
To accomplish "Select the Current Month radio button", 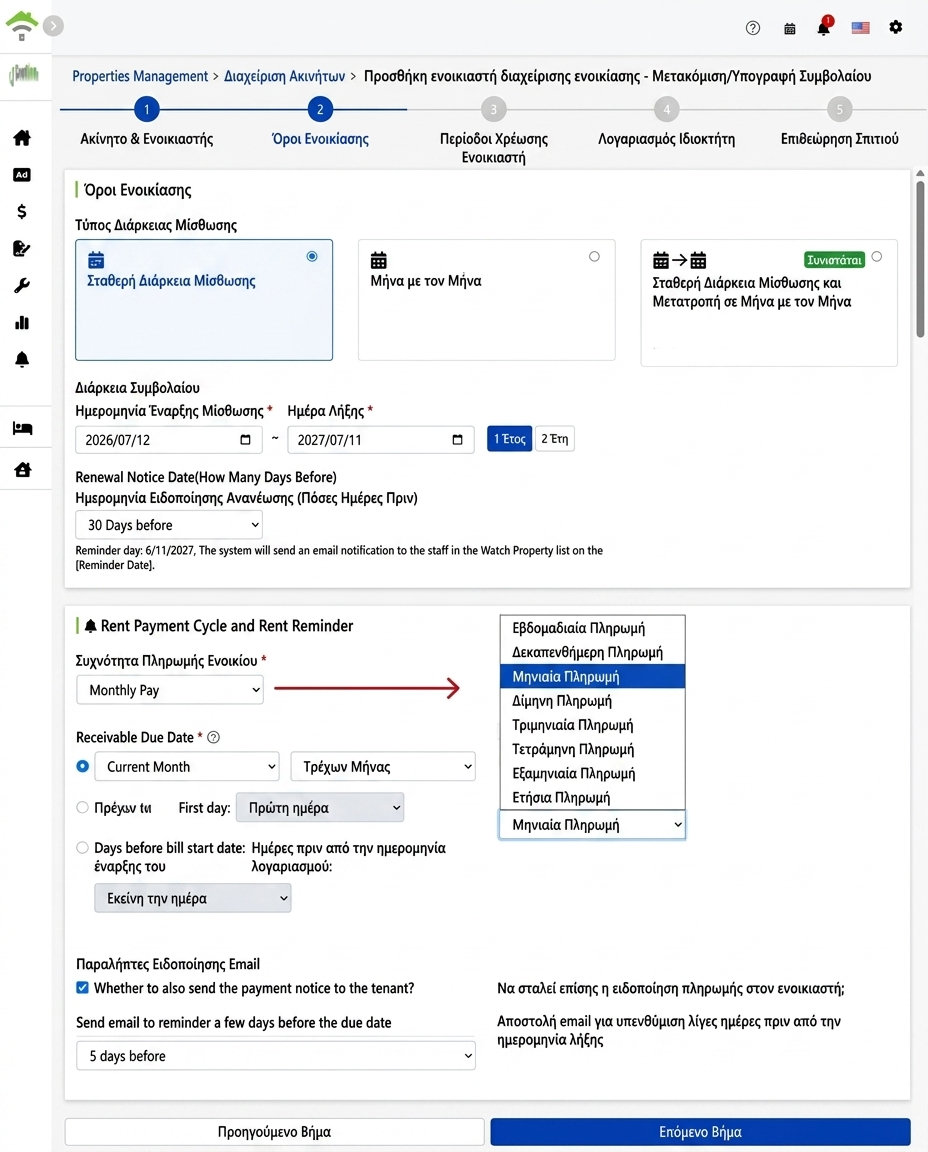I will (83, 766).
